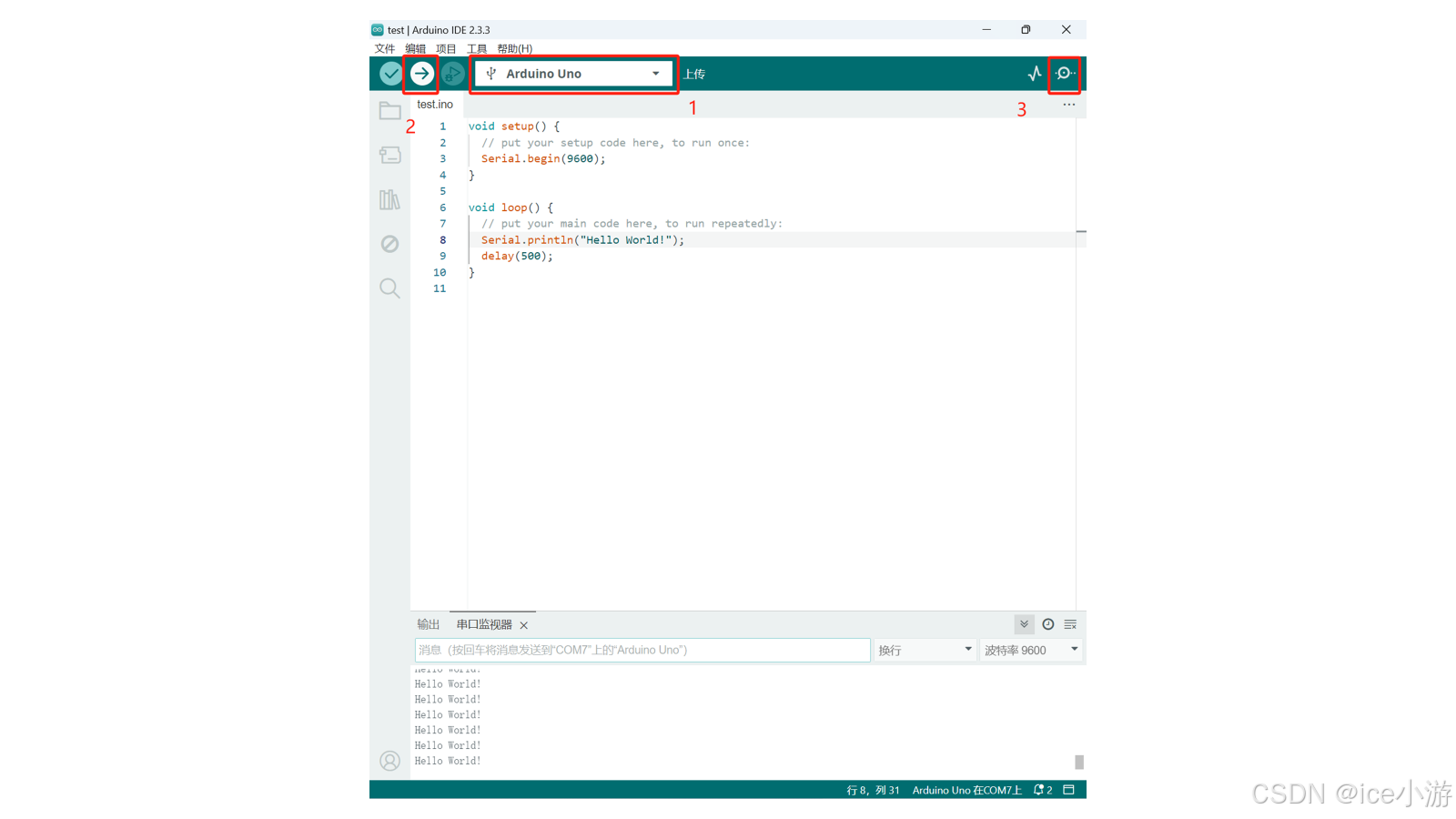Click the serial message input field
Viewport: 1456px width, 819px height.
click(642, 650)
